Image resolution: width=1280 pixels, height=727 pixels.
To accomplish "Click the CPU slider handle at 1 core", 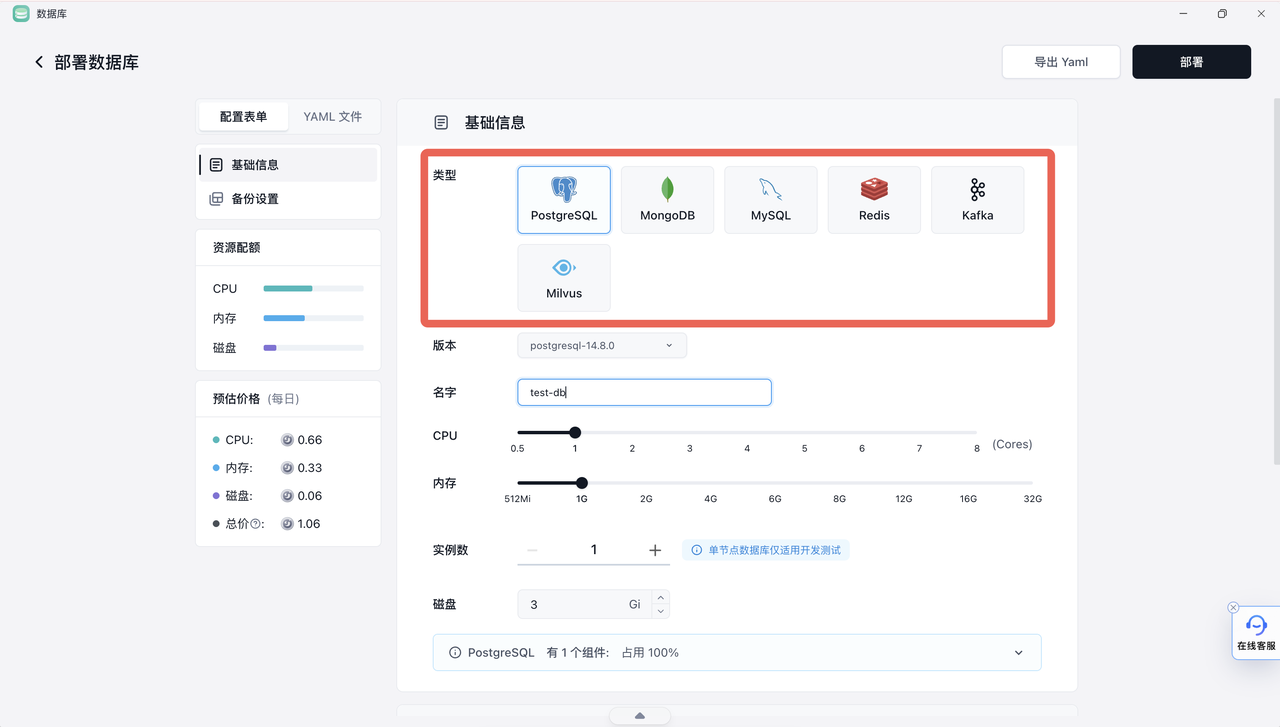I will (x=575, y=433).
